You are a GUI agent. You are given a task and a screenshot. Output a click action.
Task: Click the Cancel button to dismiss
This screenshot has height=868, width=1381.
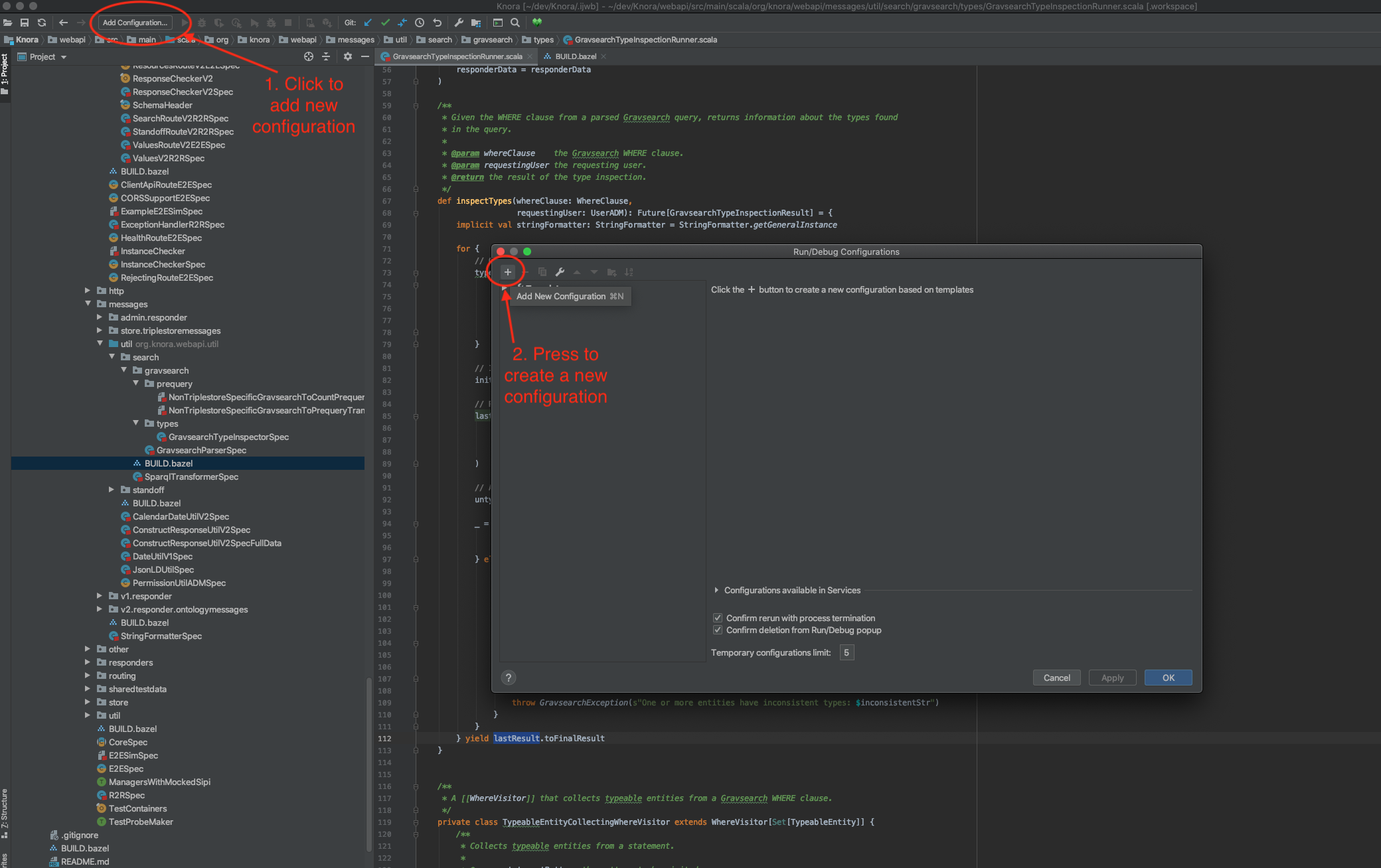point(1057,677)
